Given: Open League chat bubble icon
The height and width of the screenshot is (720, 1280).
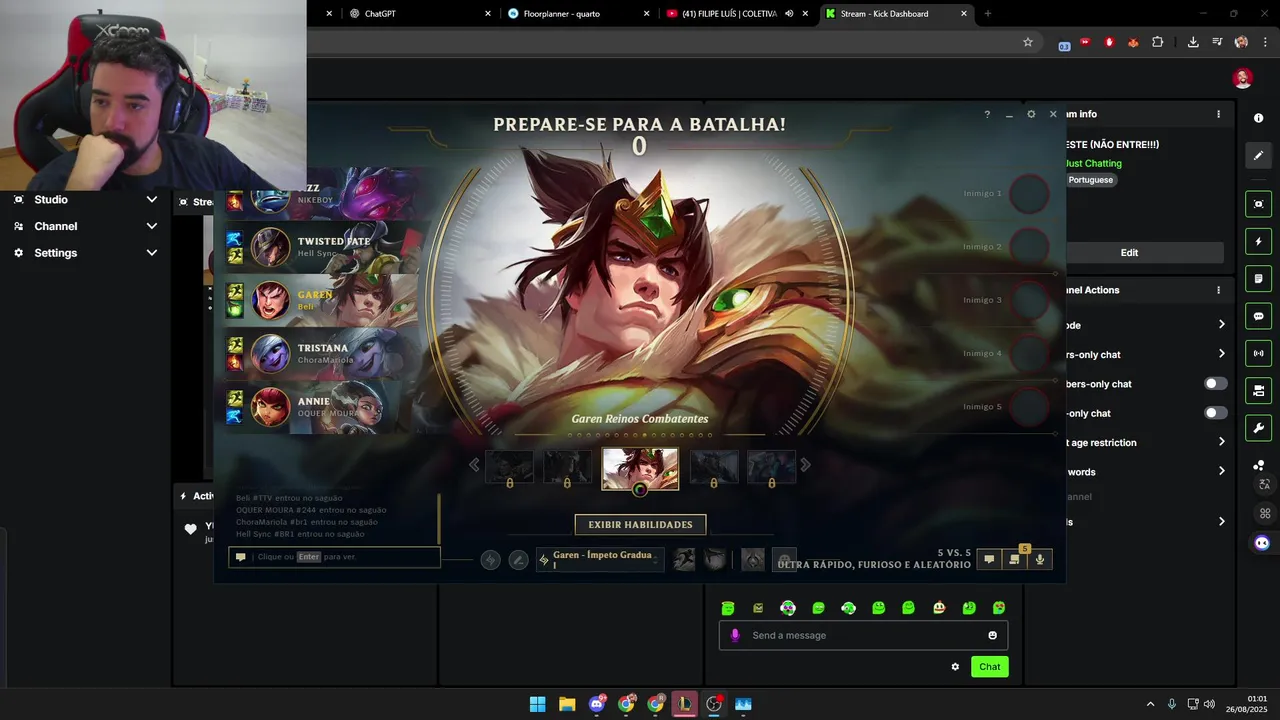Looking at the screenshot, I should coord(989,560).
